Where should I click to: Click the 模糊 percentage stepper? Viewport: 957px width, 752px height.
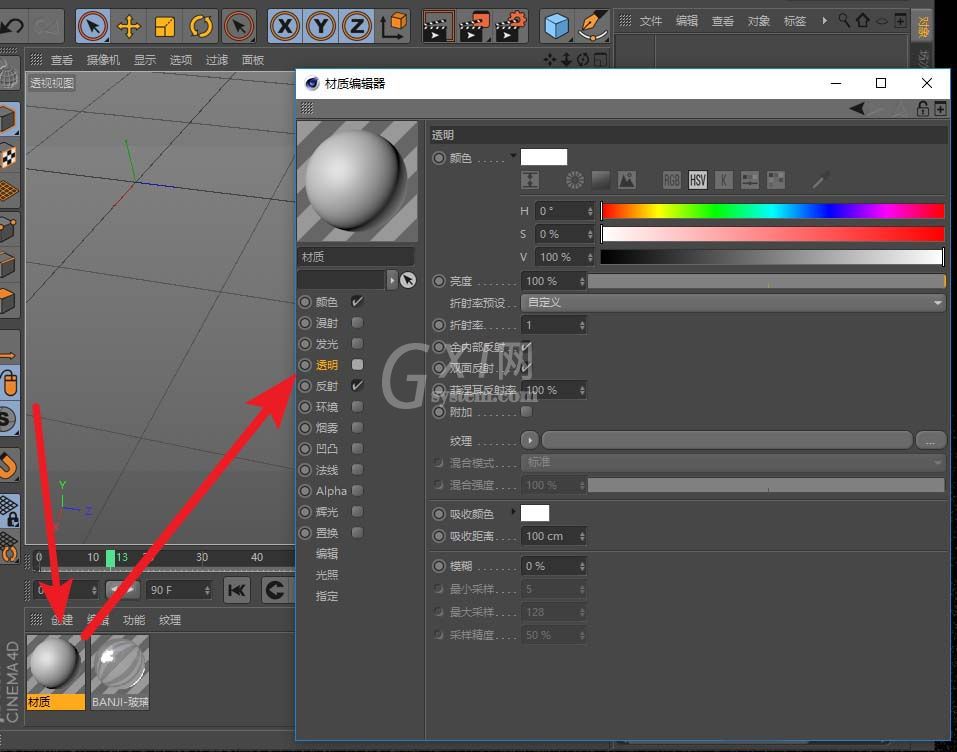(x=582, y=566)
